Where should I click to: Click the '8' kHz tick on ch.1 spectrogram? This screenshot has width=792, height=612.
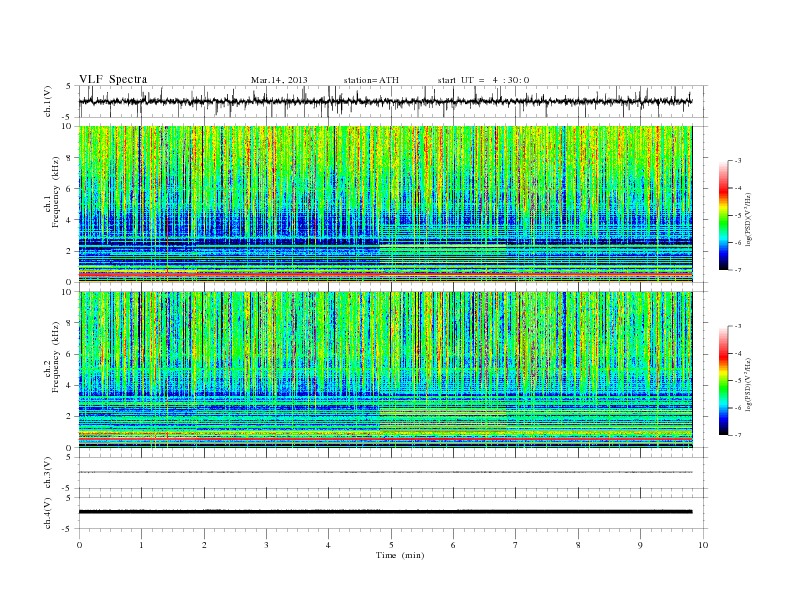[x=69, y=158]
